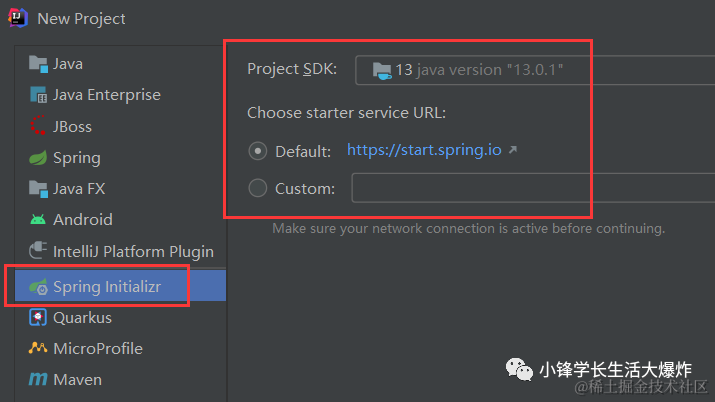The width and height of the screenshot is (715, 402).
Task: Click the red JBoss icon
Action: [38, 125]
